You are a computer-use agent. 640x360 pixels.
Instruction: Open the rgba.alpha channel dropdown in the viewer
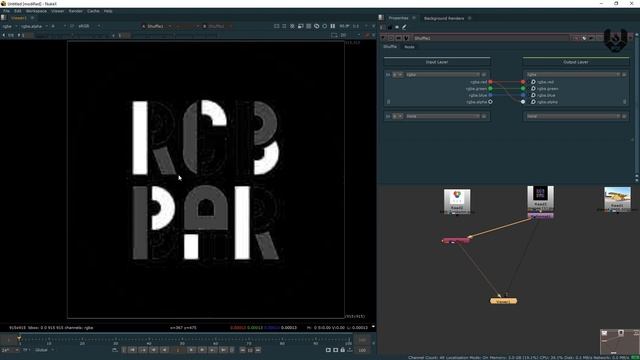tap(34, 26)
